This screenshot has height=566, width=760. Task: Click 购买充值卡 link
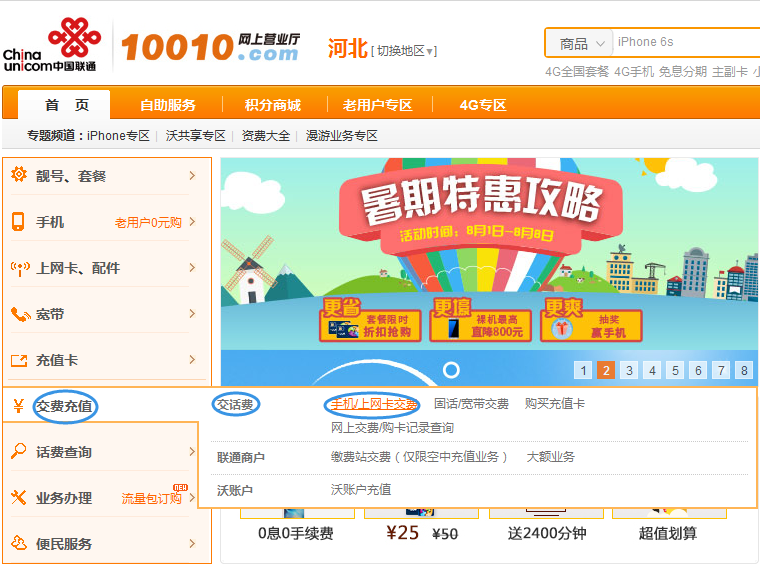[554, 404]
